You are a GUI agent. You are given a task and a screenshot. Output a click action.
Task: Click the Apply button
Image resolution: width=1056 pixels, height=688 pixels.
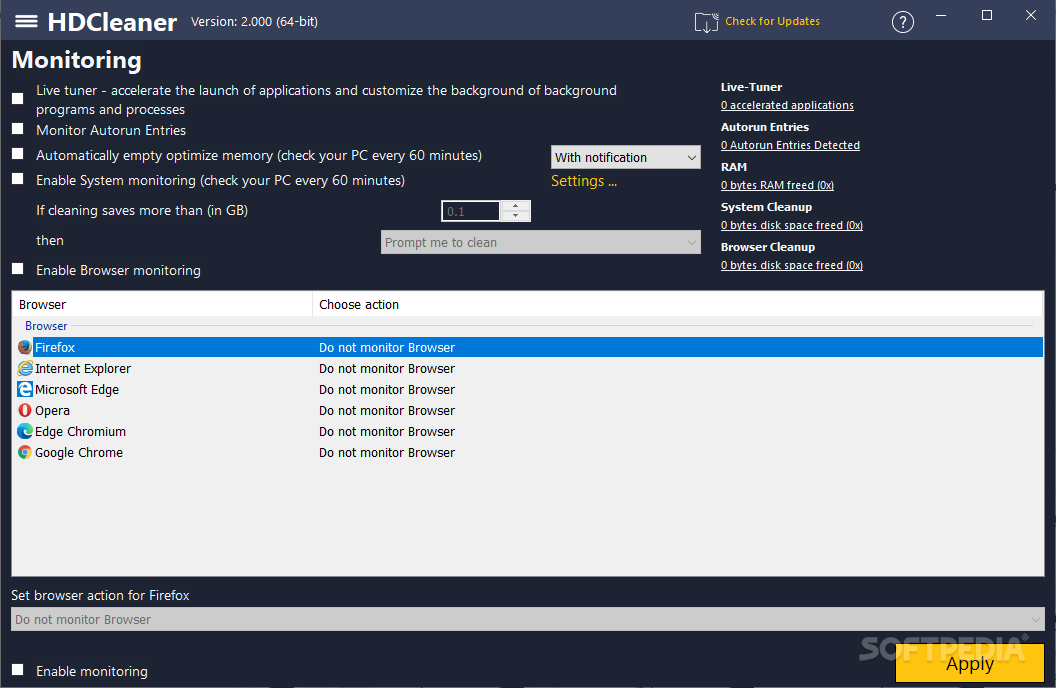(970, 664)
